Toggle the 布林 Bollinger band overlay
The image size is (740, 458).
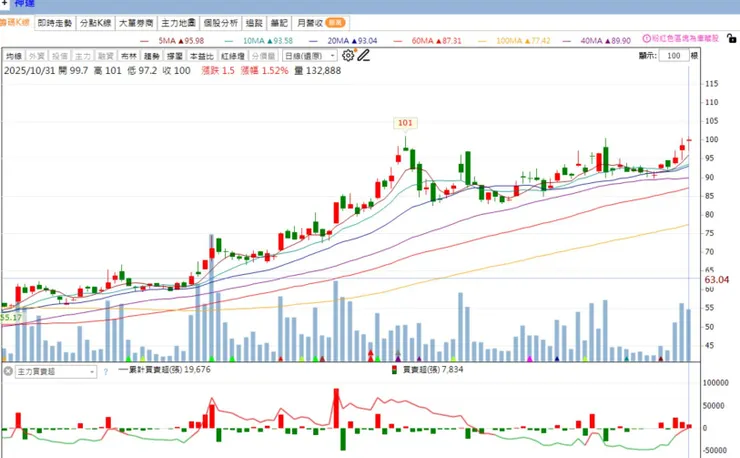click(x=128, y=56)
